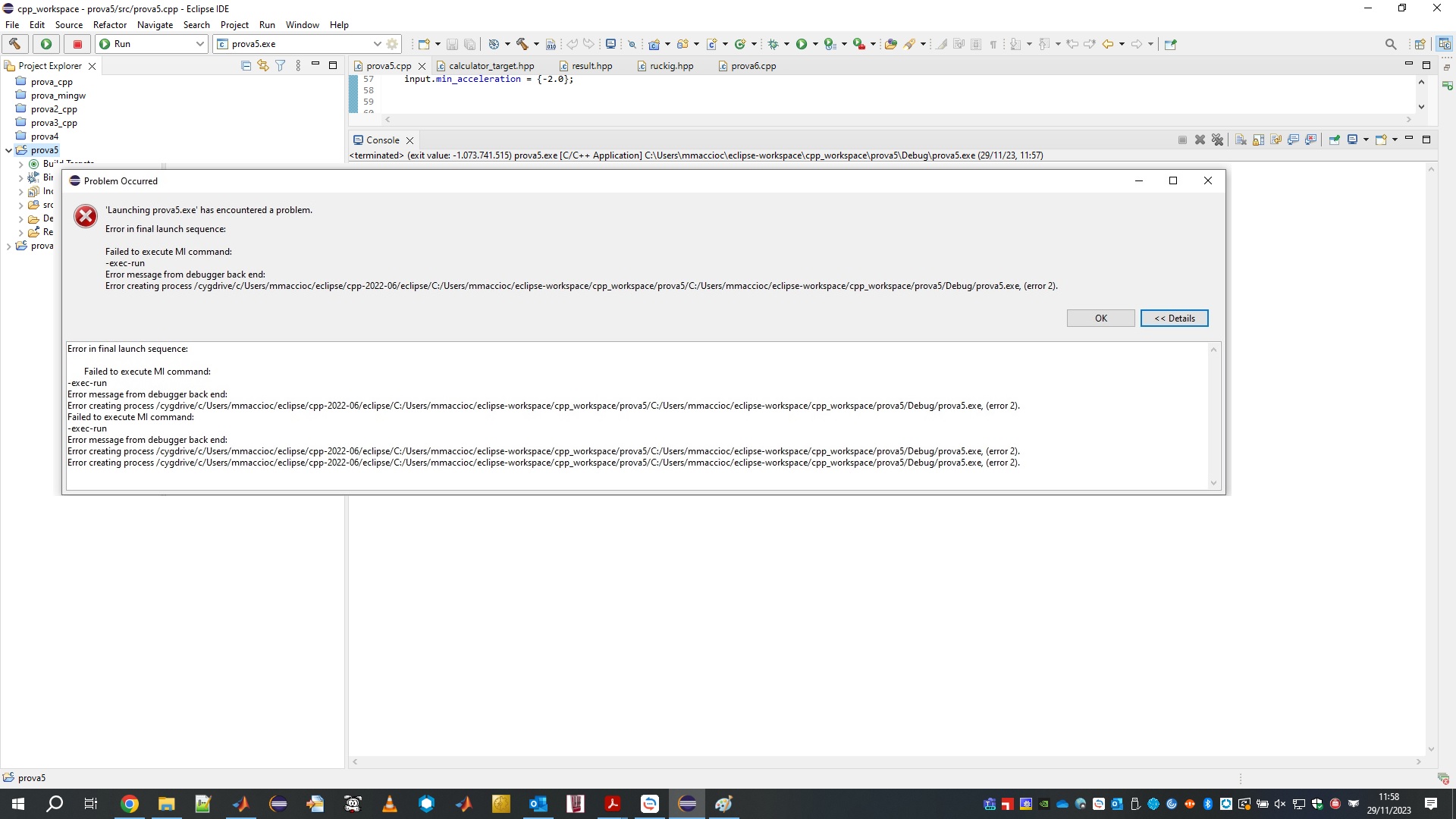This screenshot has width=1456, height=819.
Task: Click OK in Problem Occurred dialog
Action: [1100, 318]
